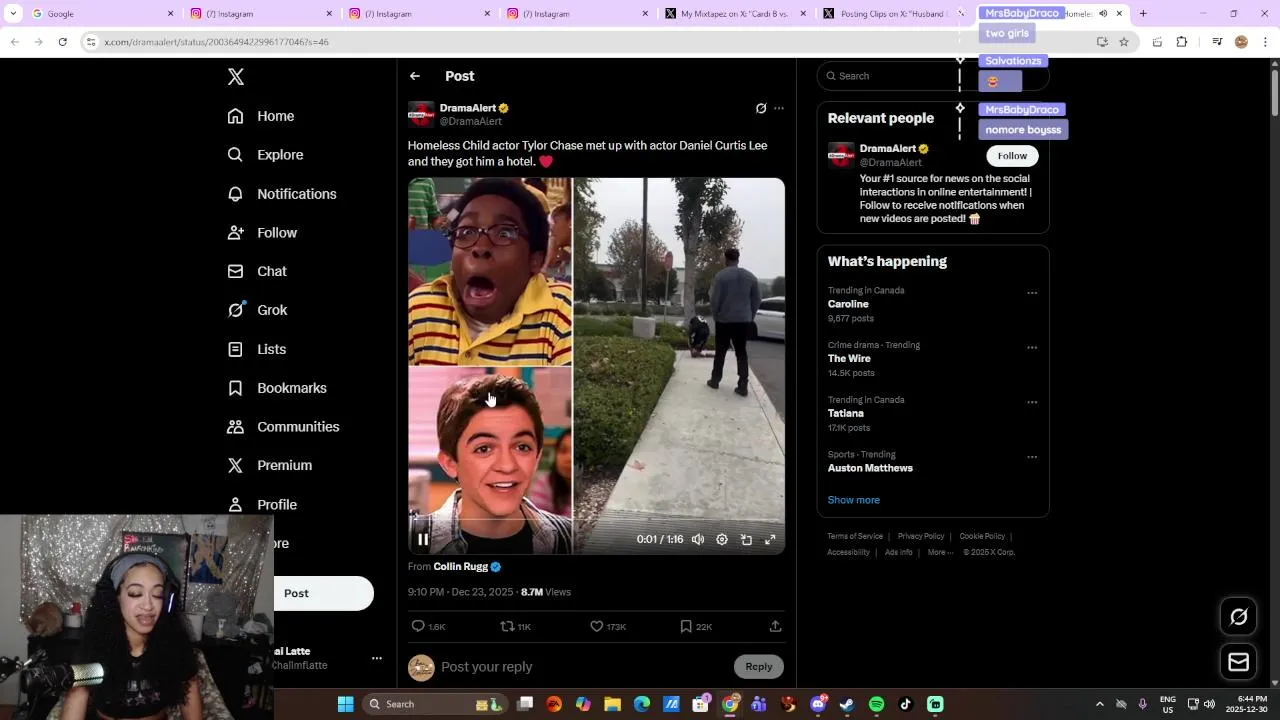Click Show more under What's happening
This screenshot has height=720, width=1280.
coord(853,500)
